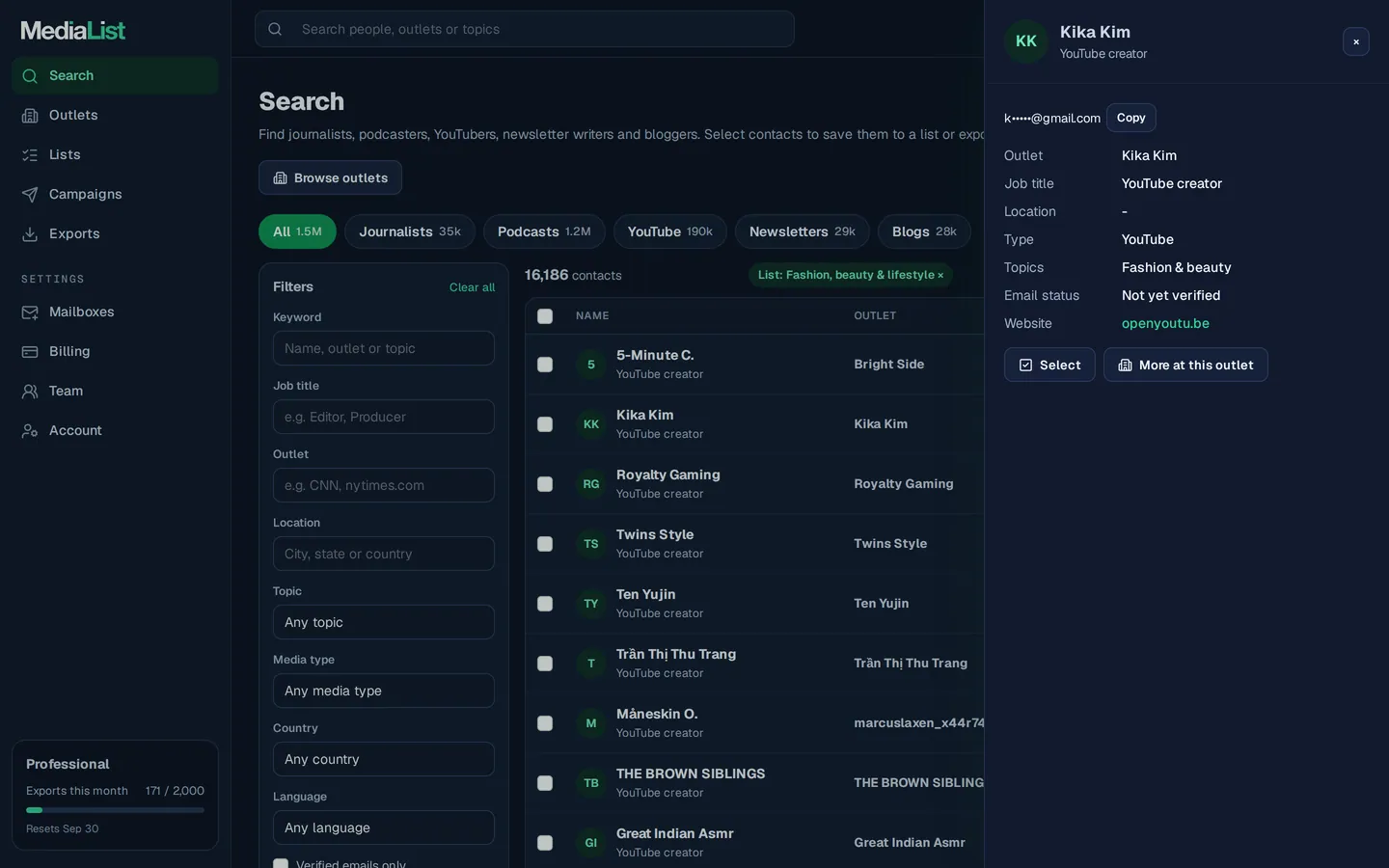The width and height of the screenshot is (1389, 868).
Task: Close the Kika Kim detail panel
Action: (1356, 41)
